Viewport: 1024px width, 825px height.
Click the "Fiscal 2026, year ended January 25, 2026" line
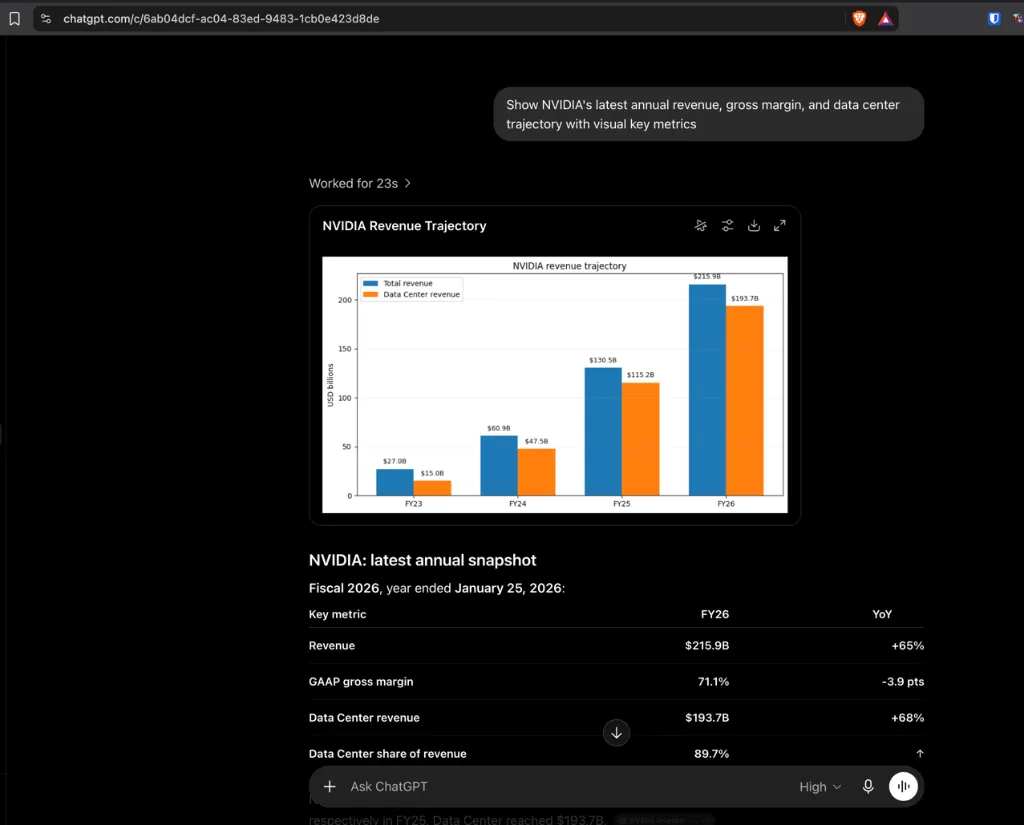437,588
